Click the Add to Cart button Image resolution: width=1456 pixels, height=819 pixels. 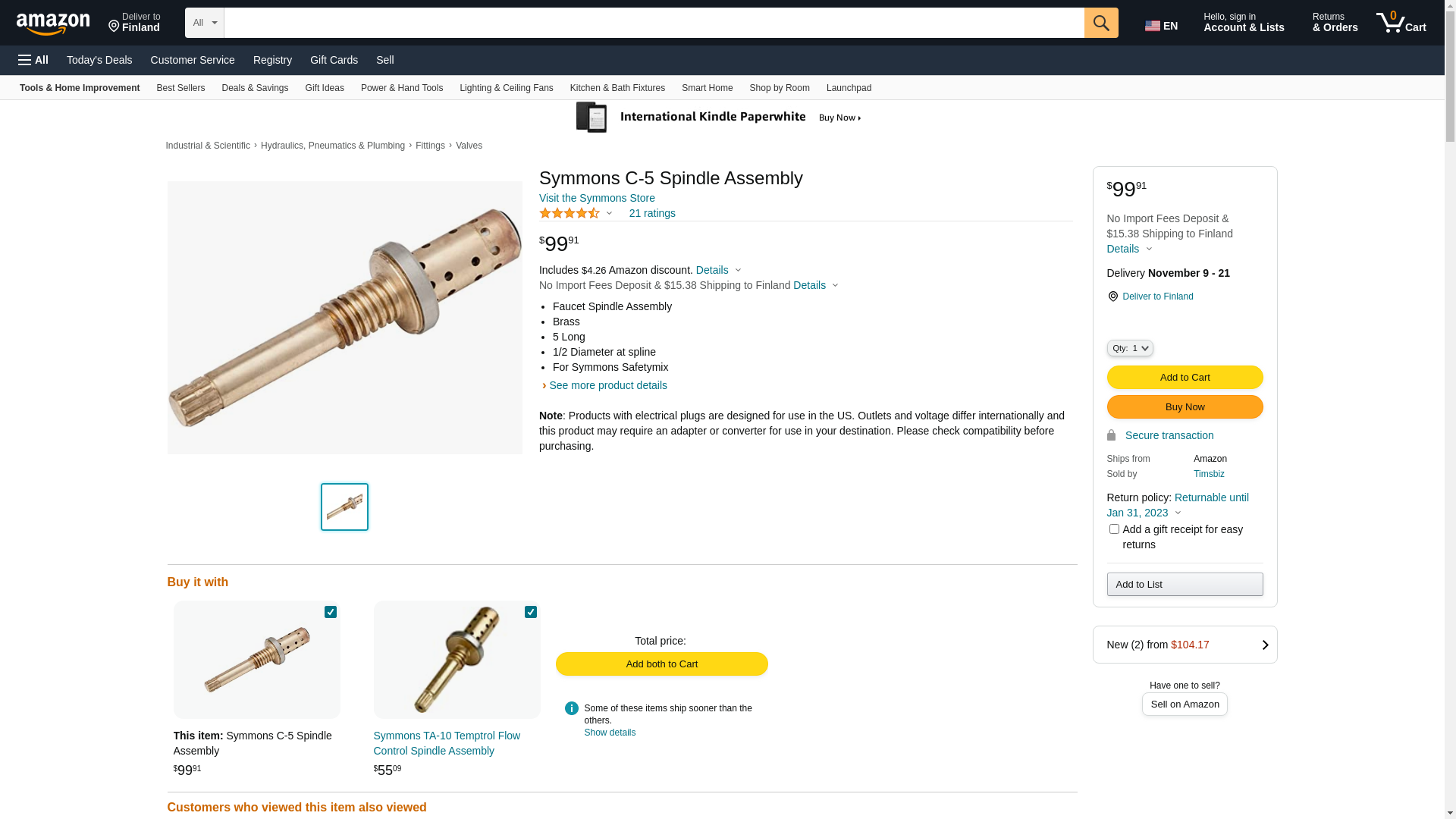(1185, 378)
